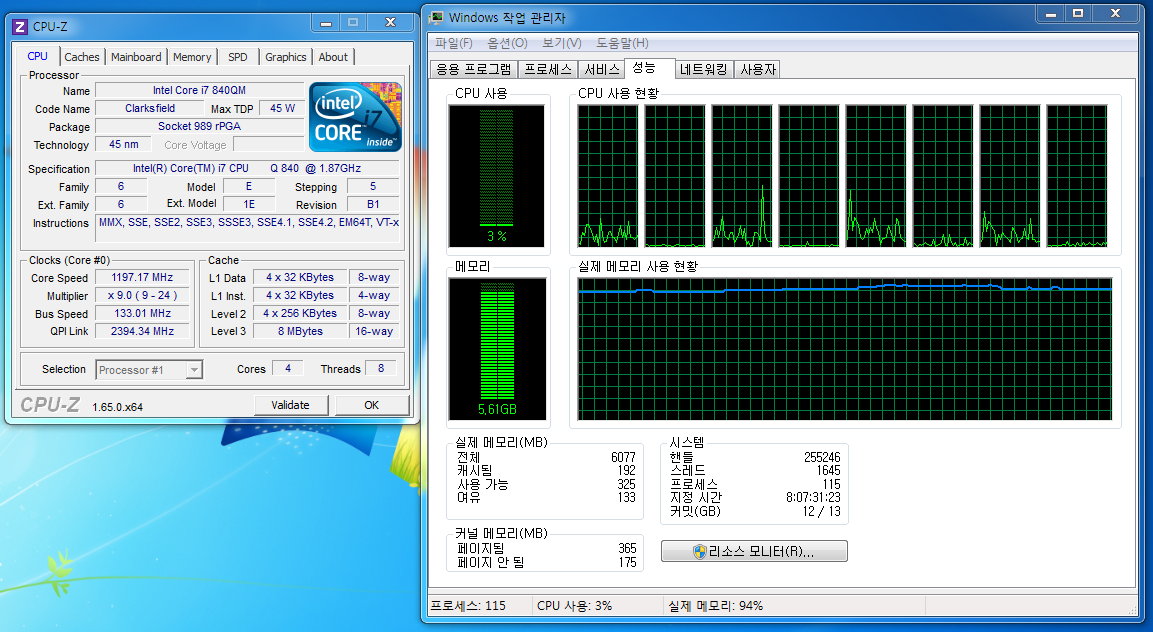Click the CPU-Z version text 1.65.0.x64
The width and height of the screenshot is (1153, 632).
tap(118, 407)
